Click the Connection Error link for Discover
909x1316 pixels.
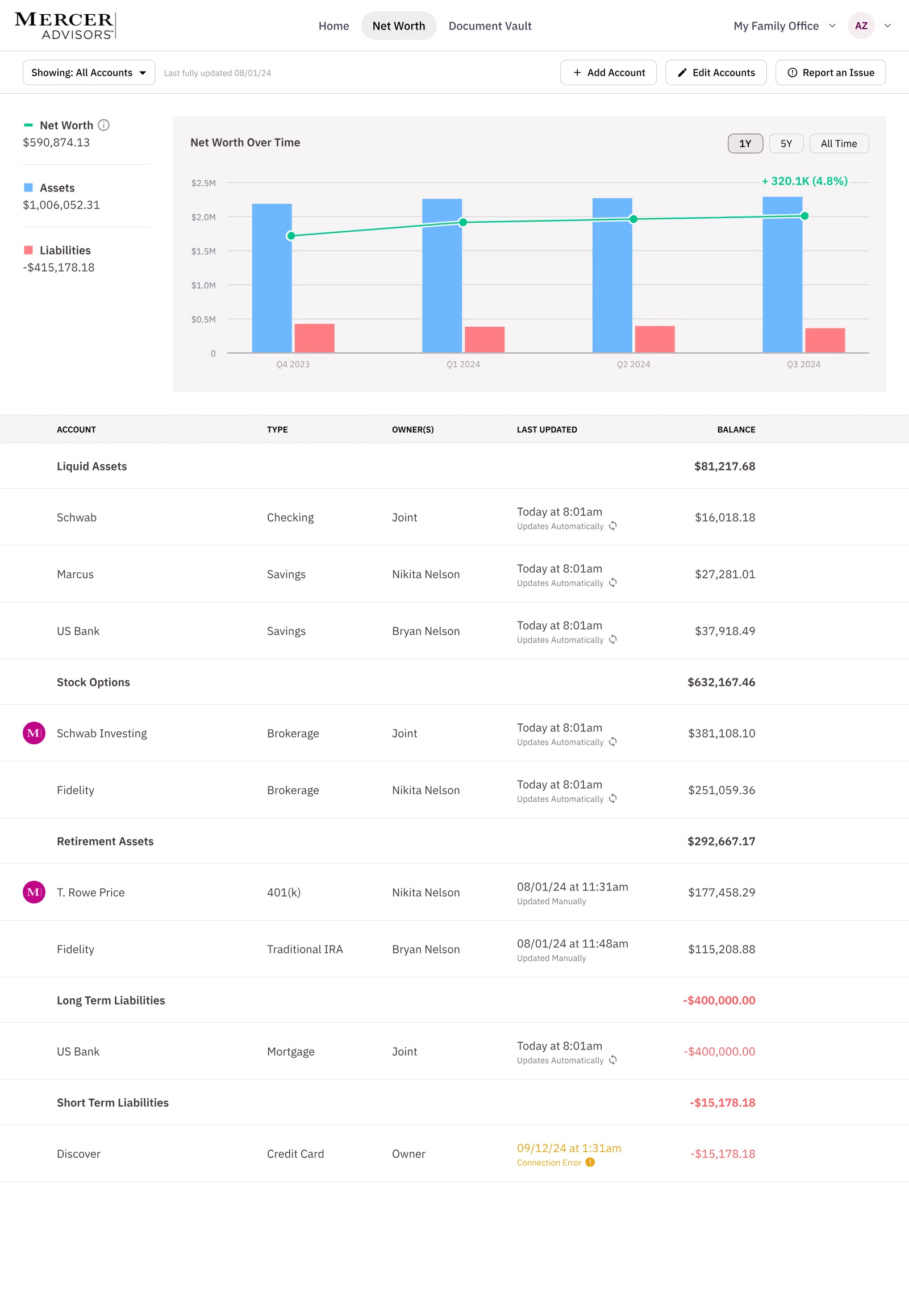click(x=549, y=1163)
